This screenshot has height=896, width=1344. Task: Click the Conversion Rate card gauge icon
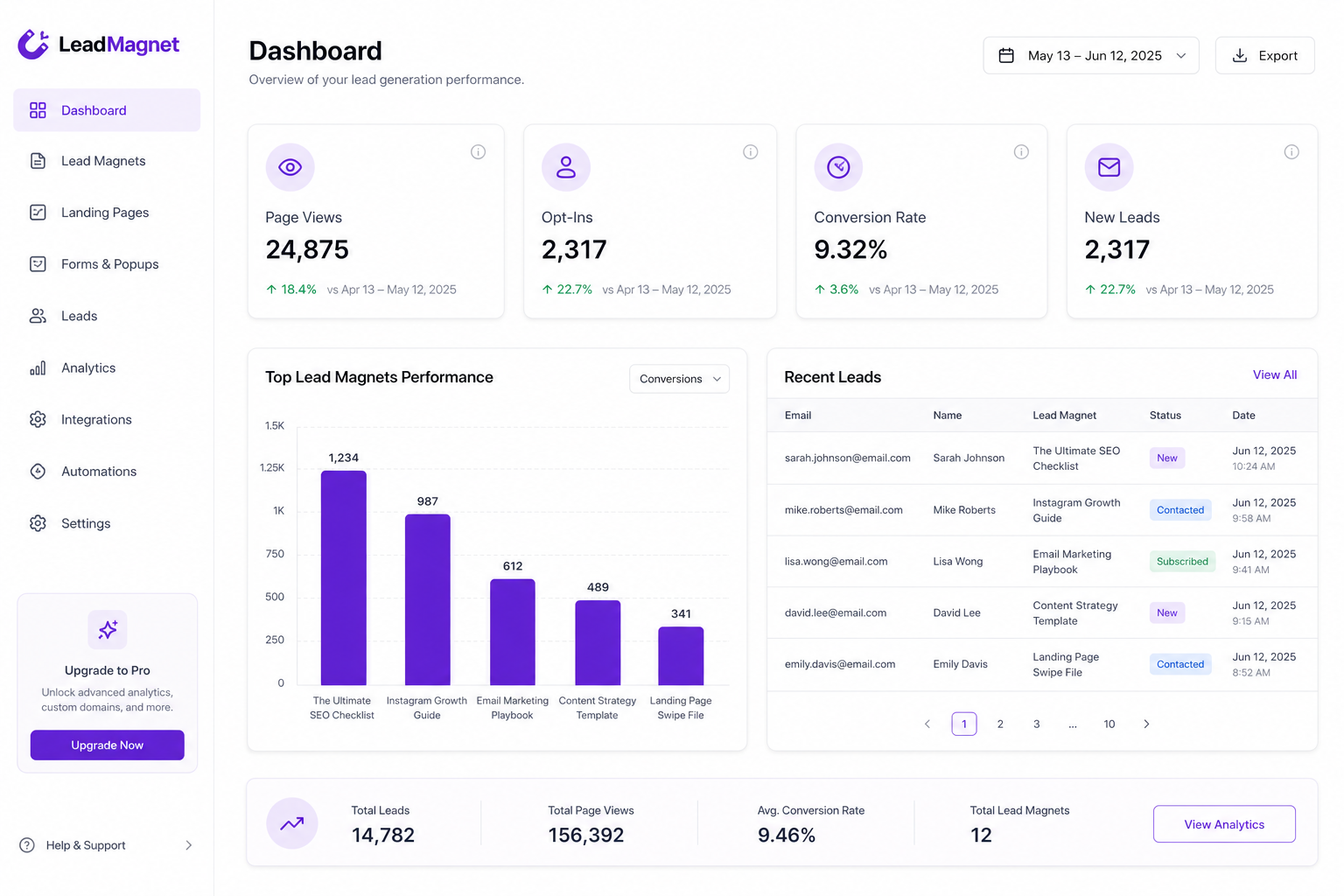pos(838,167)
